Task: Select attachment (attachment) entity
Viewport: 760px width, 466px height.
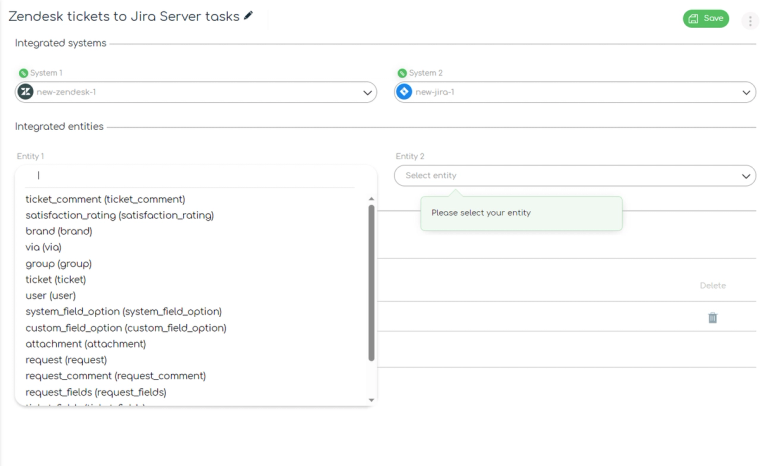Action: [x=85, y=344]
